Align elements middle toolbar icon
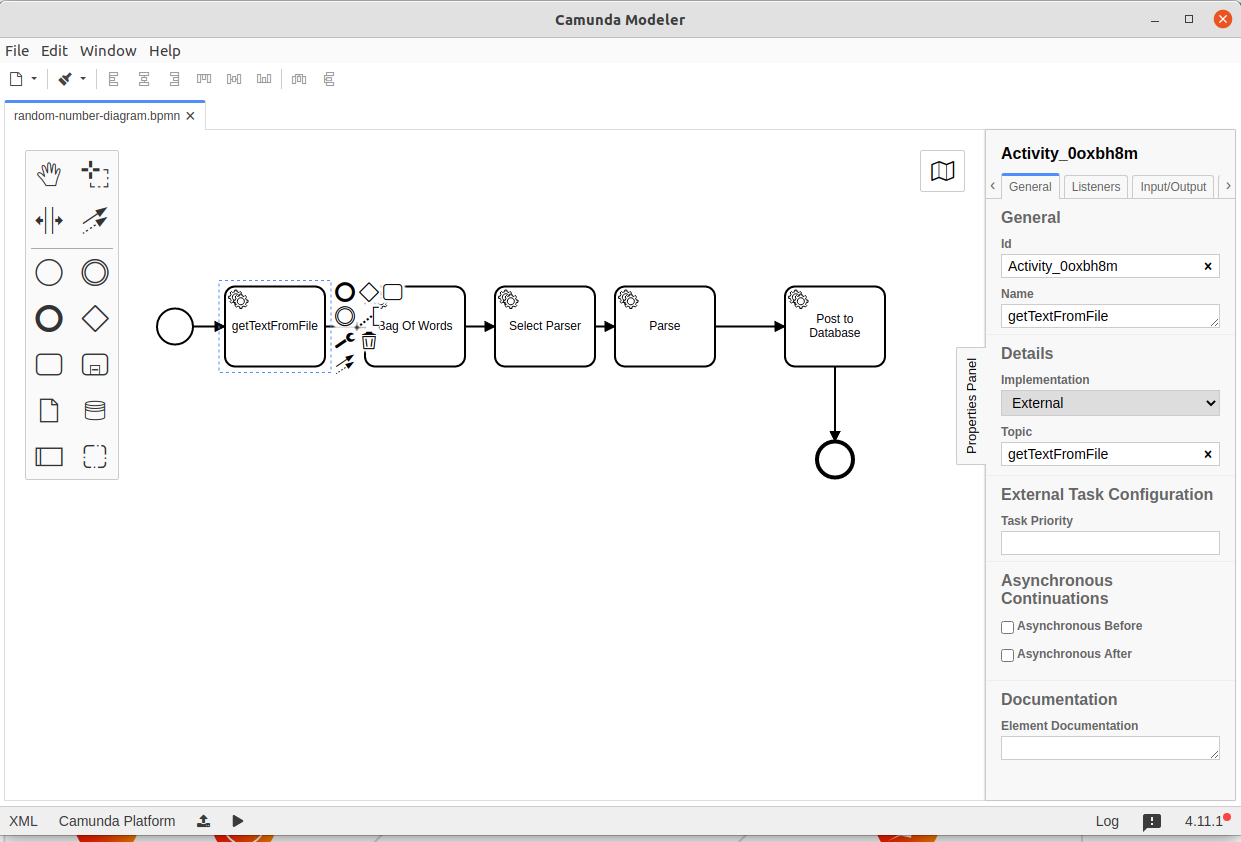 (x=234, y=79)
